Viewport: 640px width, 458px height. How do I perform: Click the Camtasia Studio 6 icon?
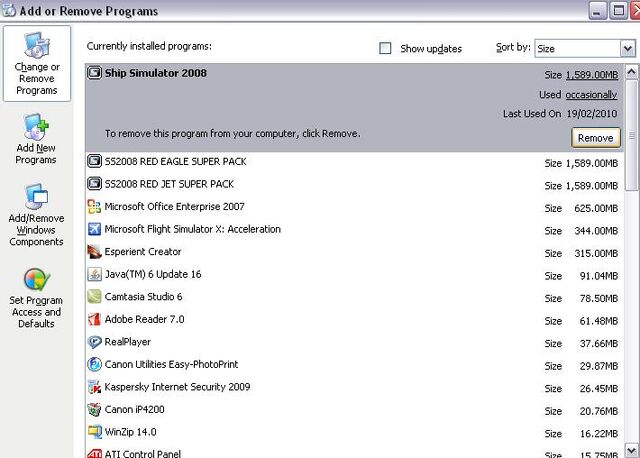coord(94,296)
